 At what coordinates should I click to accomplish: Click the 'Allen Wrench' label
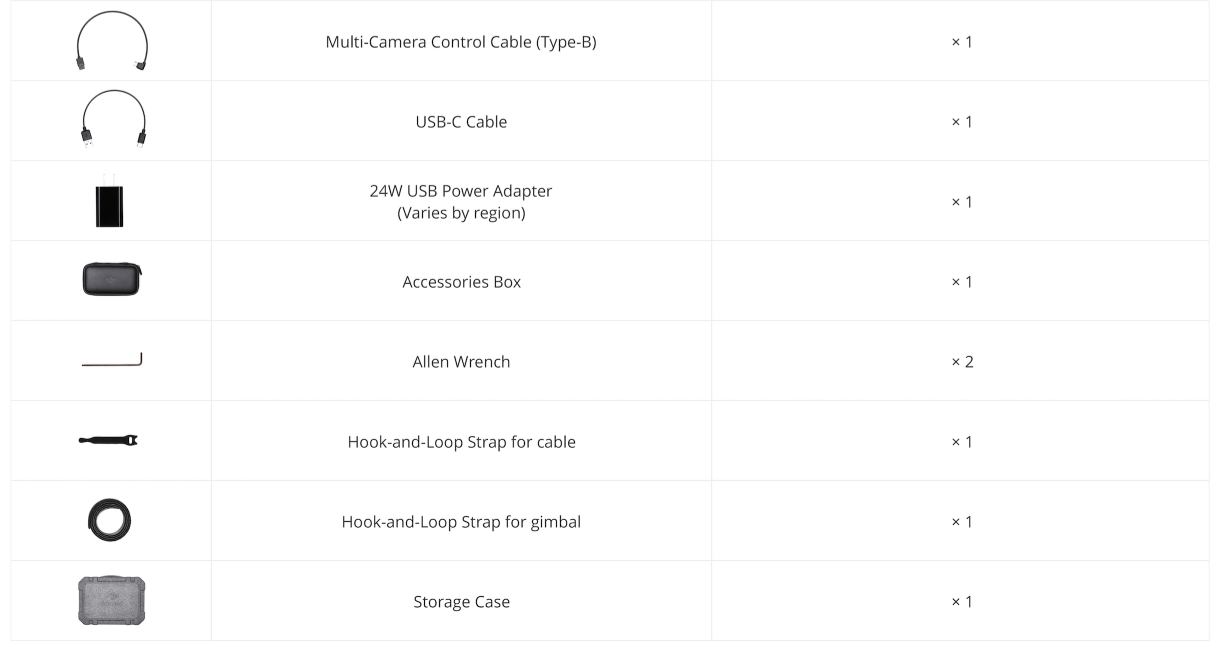pos(461,362)
